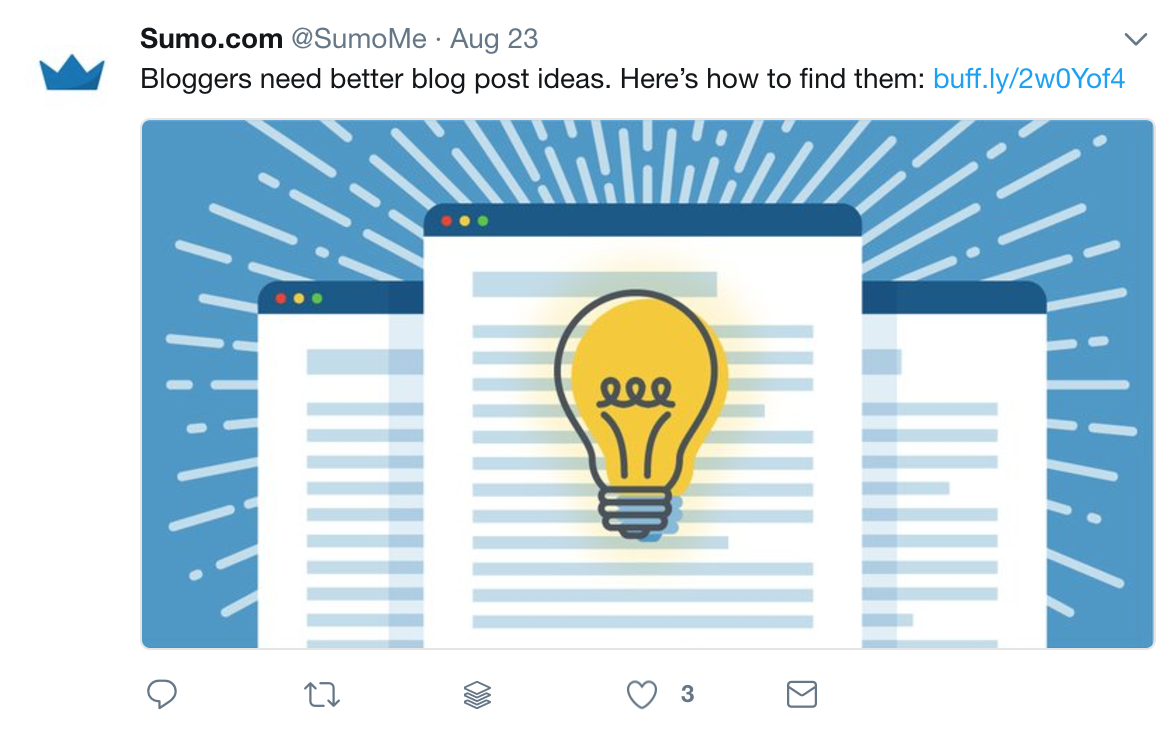The image size is (1176, 730).
Task: Open the blue crown Sumo avatar
Action: (x=72, y=73)
